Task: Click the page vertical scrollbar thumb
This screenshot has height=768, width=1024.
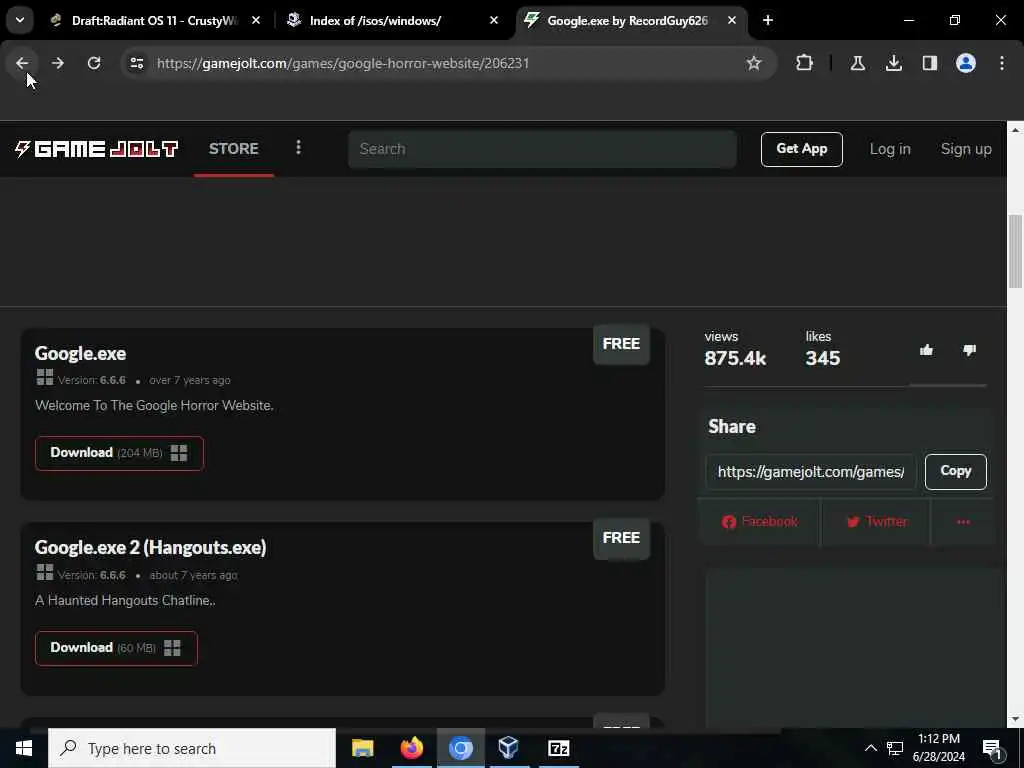Action: click(1015, 251)
